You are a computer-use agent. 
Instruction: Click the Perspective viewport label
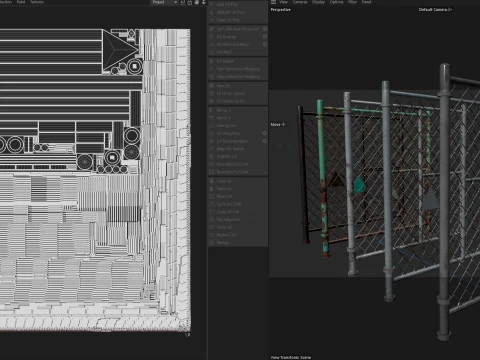coord(280,10)
